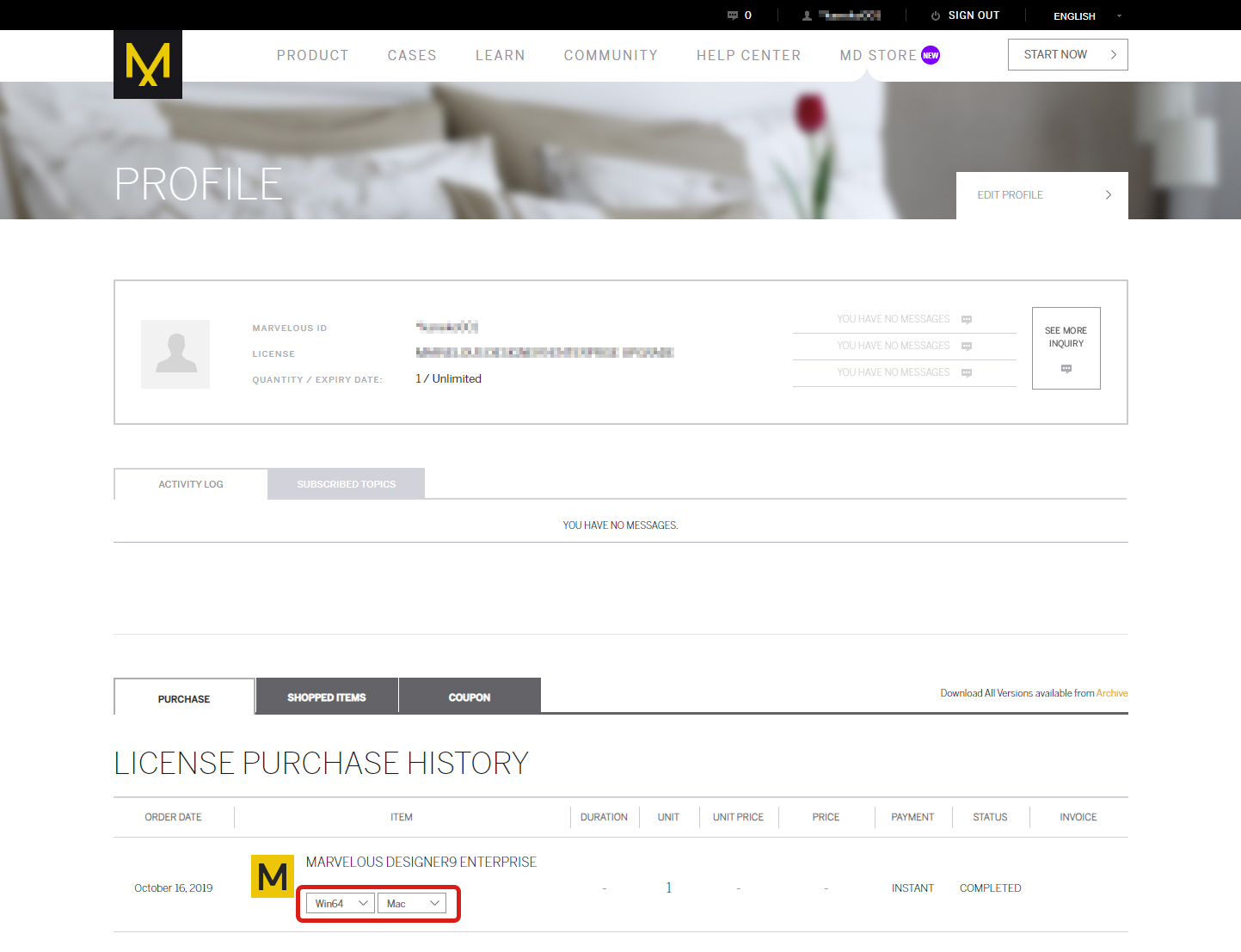This screenshot has width=1241, height=952.
Task: Click the cart count 0 in top bar
Action: (748, 15)
